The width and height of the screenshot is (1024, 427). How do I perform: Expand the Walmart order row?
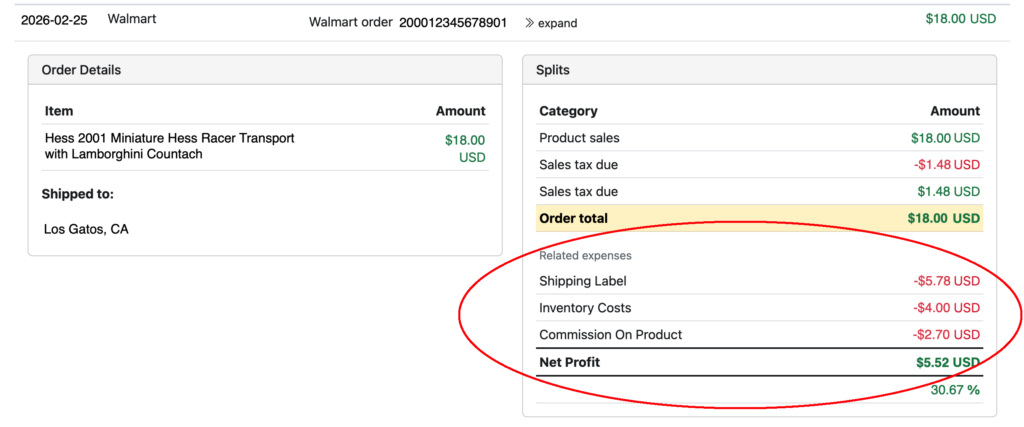[x=557, y=23]
